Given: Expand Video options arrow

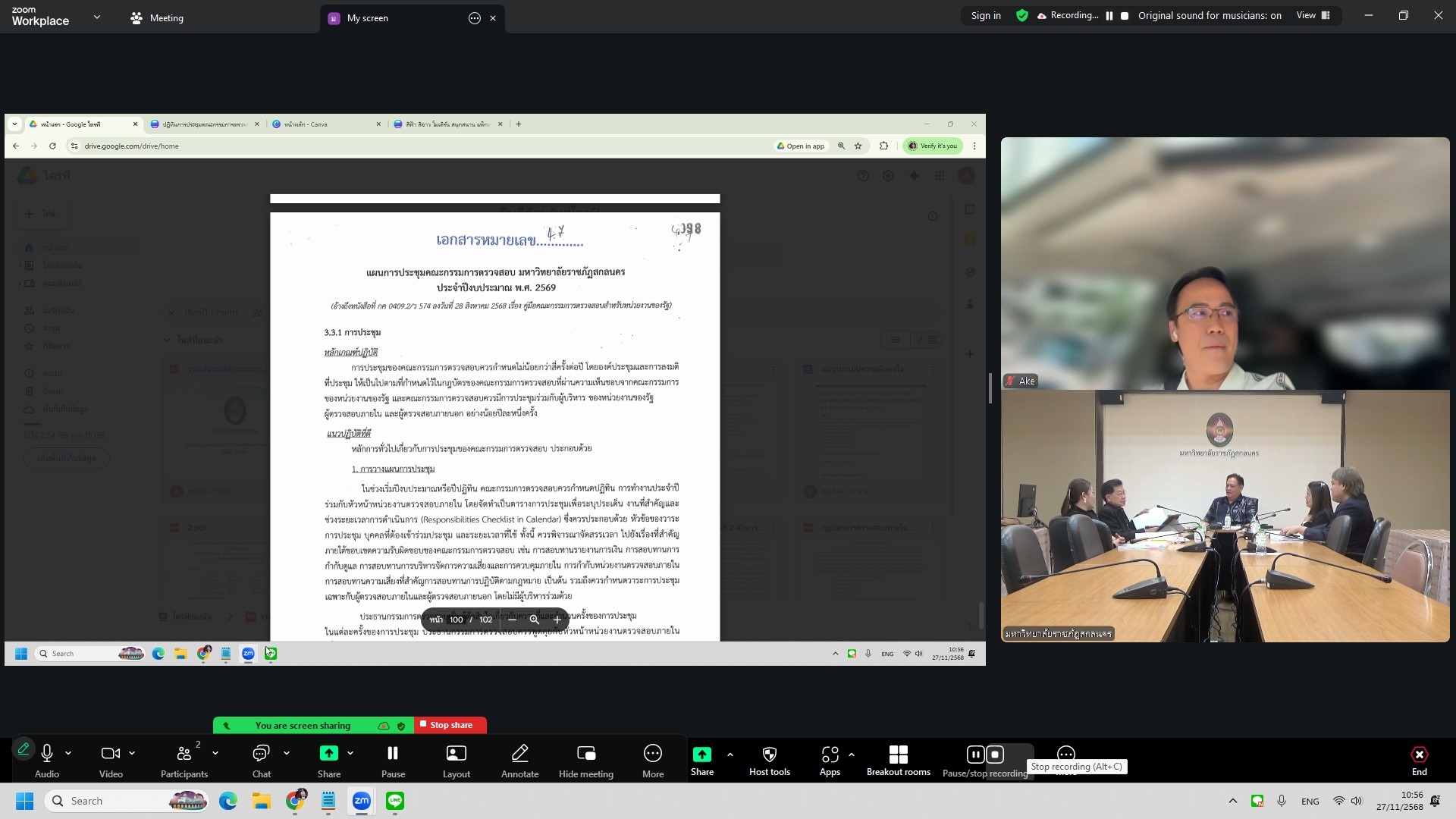Looking at the screenshot, I should pos(132,753).
